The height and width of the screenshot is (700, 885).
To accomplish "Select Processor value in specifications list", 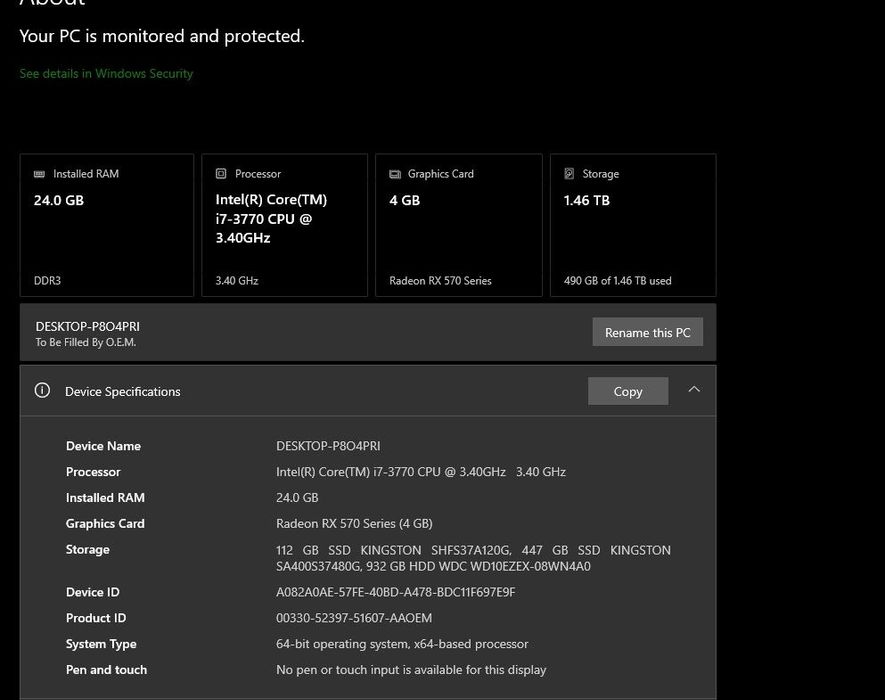I will pyautogui.click(x=420, y=472).
